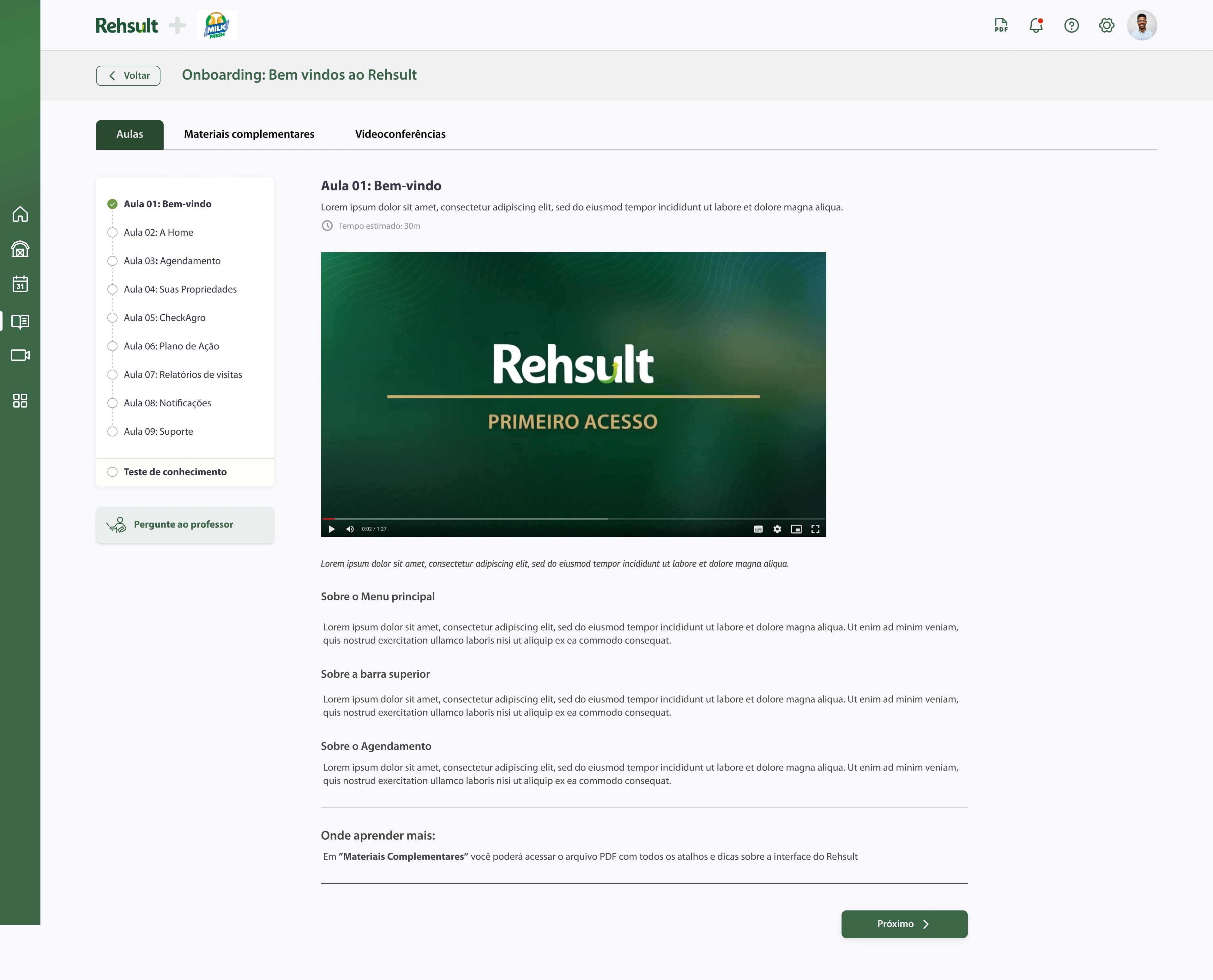1213x980 pixels.
Task: Click the Sobre o Menu principal heading
Action: pyautogui.click(x=377, y=597)
